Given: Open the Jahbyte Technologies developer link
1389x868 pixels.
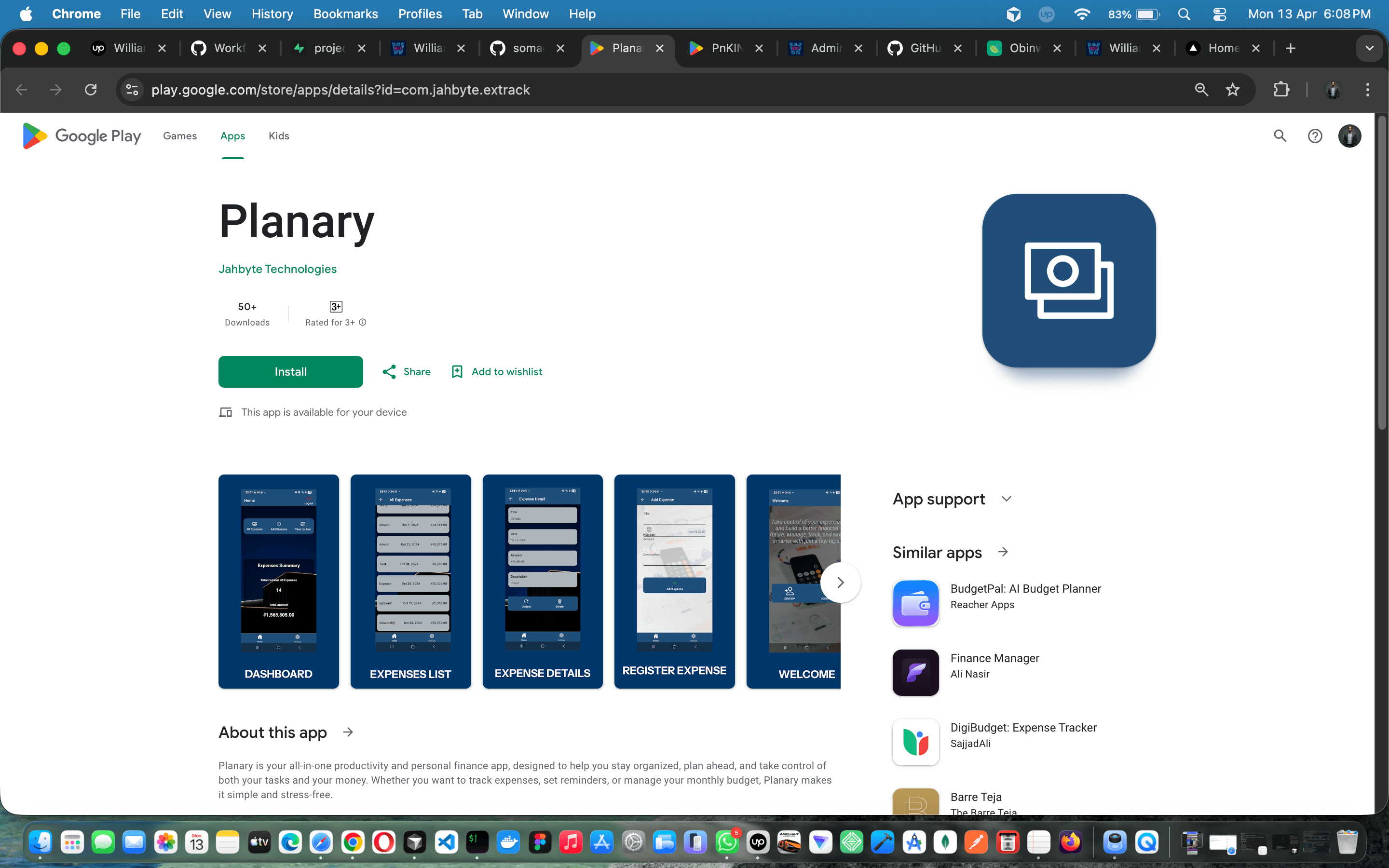Looking at the screenshot, I should (277, 269).
